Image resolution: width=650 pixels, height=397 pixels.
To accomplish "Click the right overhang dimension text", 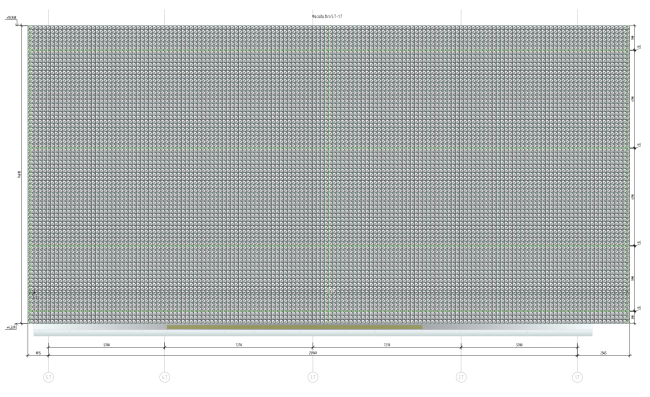I will (x=604, y=353).
